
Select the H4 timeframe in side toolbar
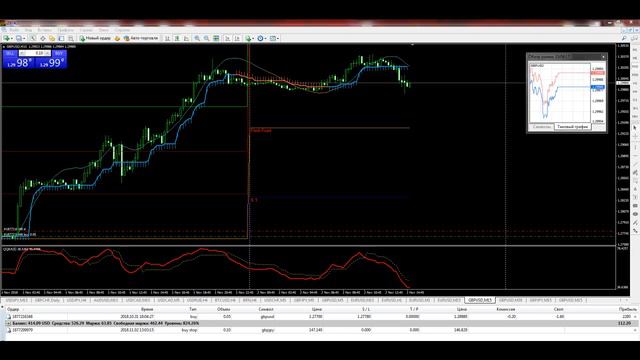point(635,91)
